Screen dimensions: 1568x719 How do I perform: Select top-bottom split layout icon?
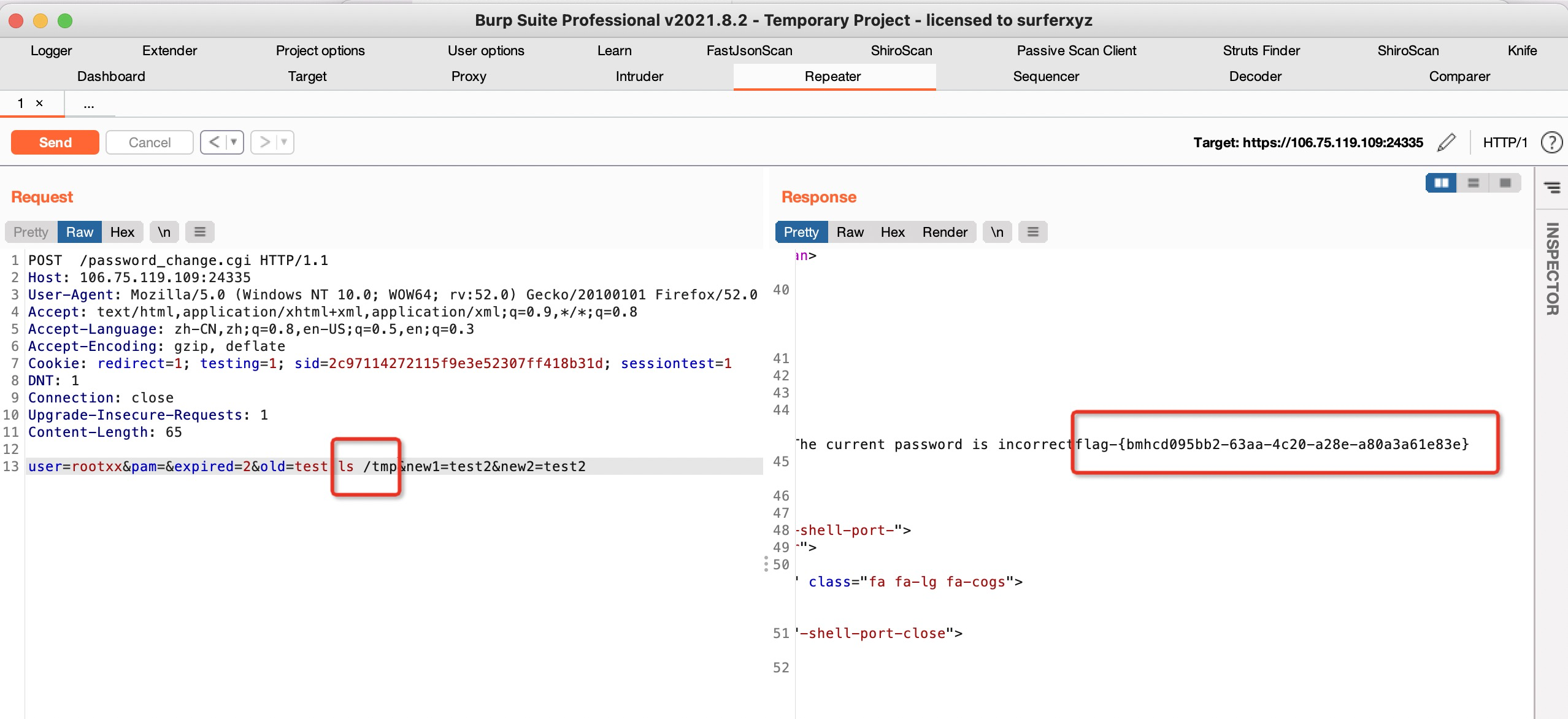pyautogui.click(x=1473, y=183)
